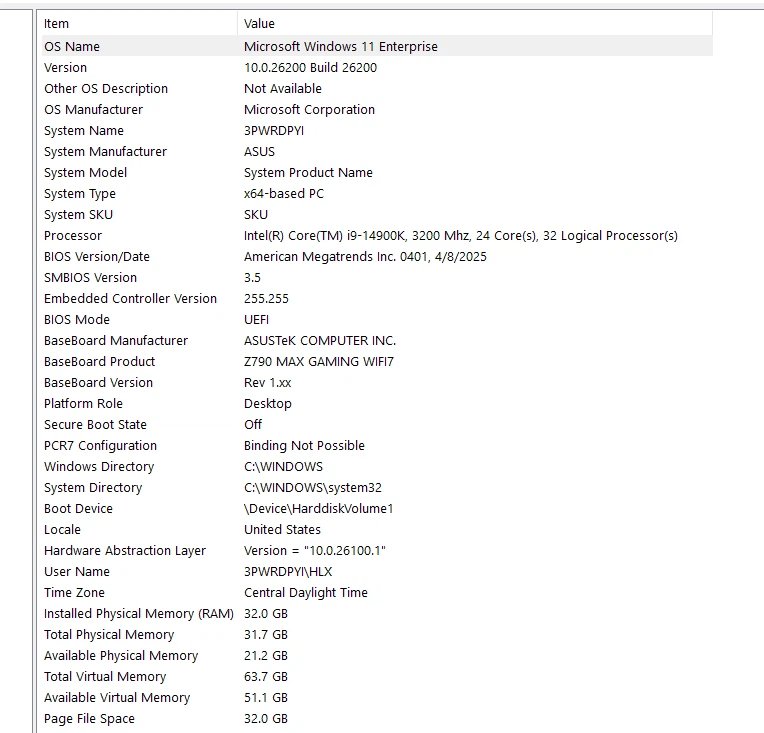Image resolution: width=764 pixels, height=733 pixels.
Task: Click the 255.255 value
Action: [x=266, y=298]
